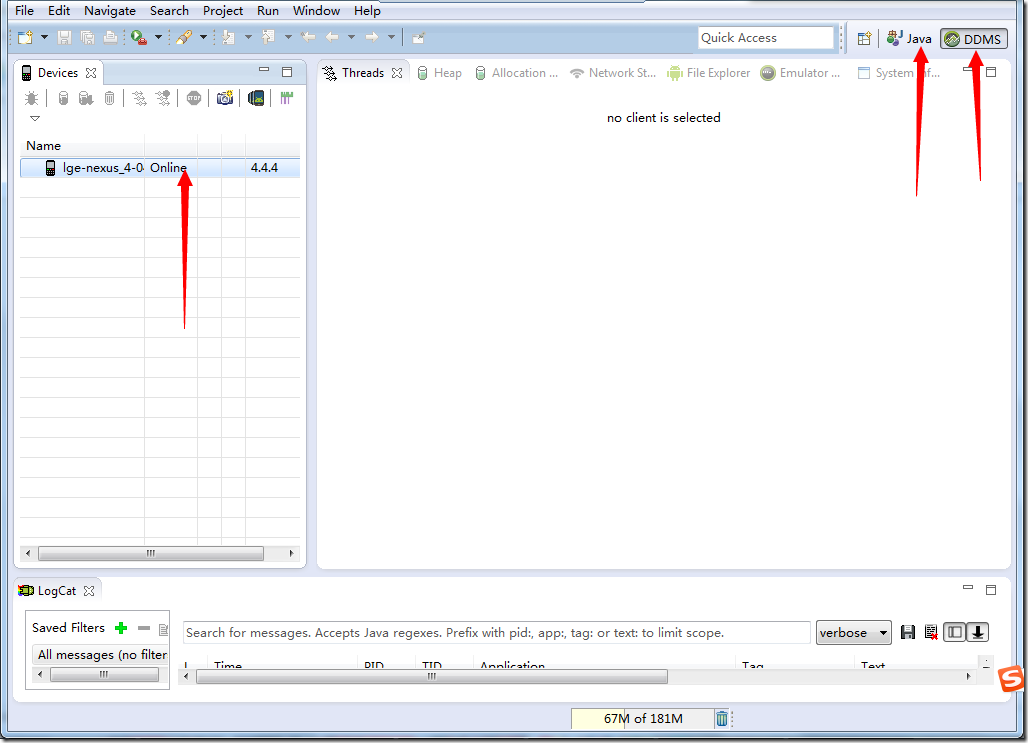Click the debug process bug icon
This screenshot has height=743, width=1028.
click(32, 98)
